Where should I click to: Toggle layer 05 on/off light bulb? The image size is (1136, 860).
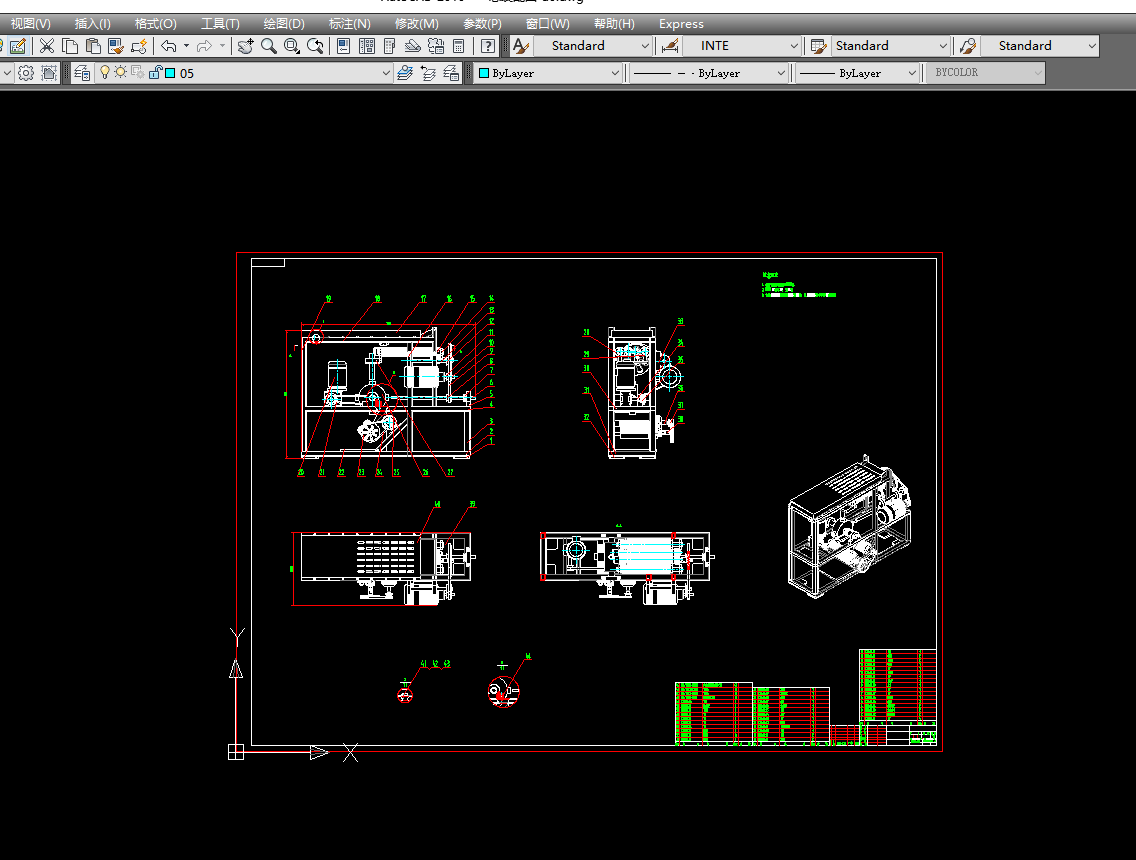(104, 72)
